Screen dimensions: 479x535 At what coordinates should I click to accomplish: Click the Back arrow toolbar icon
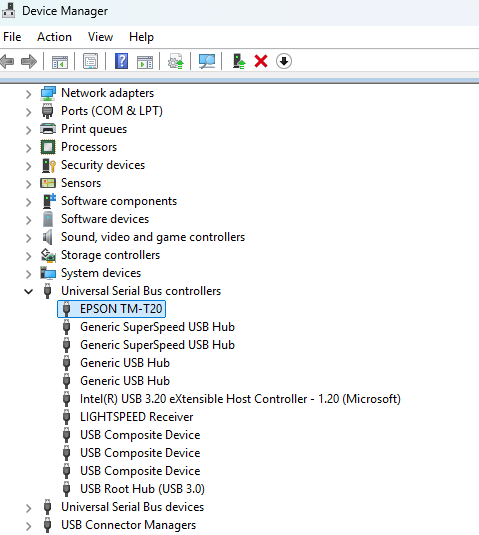[8, 62]
